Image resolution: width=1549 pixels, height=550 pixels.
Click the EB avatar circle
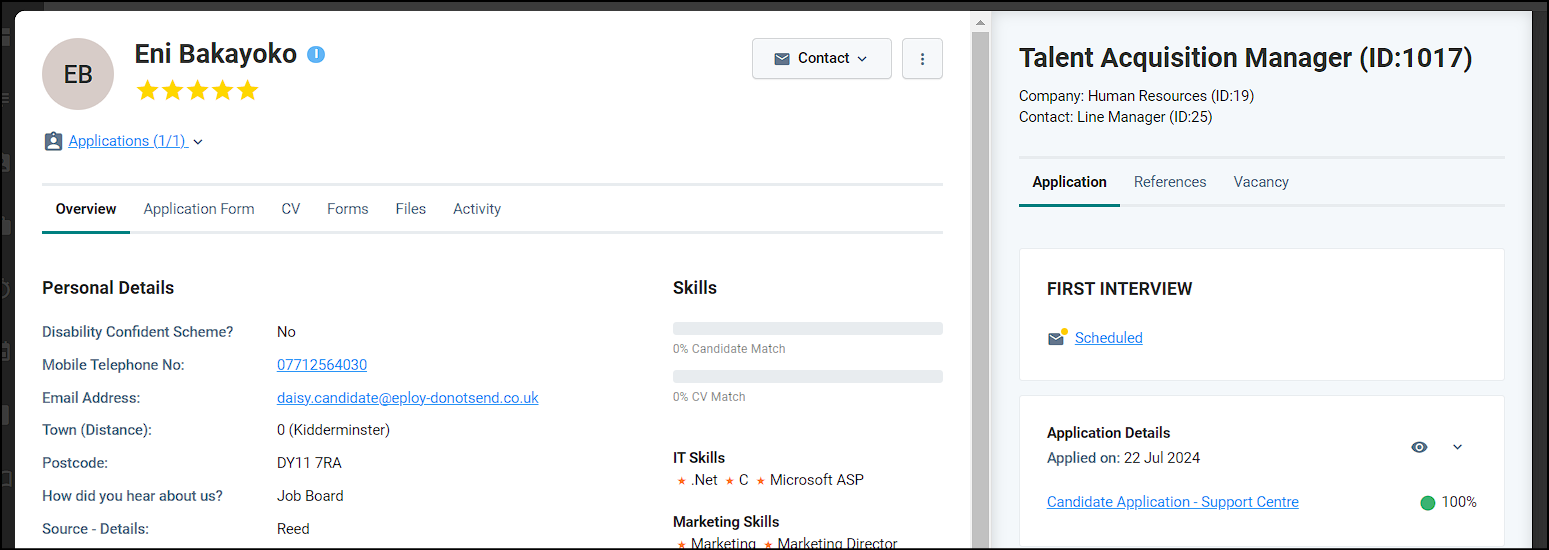coord(78,74)
